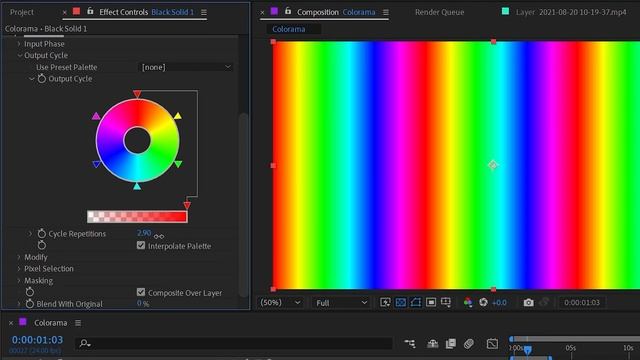The height and width of the screenshot is (360, 640).
Task: Expand Blend With Original property
Action: (19, 304)
